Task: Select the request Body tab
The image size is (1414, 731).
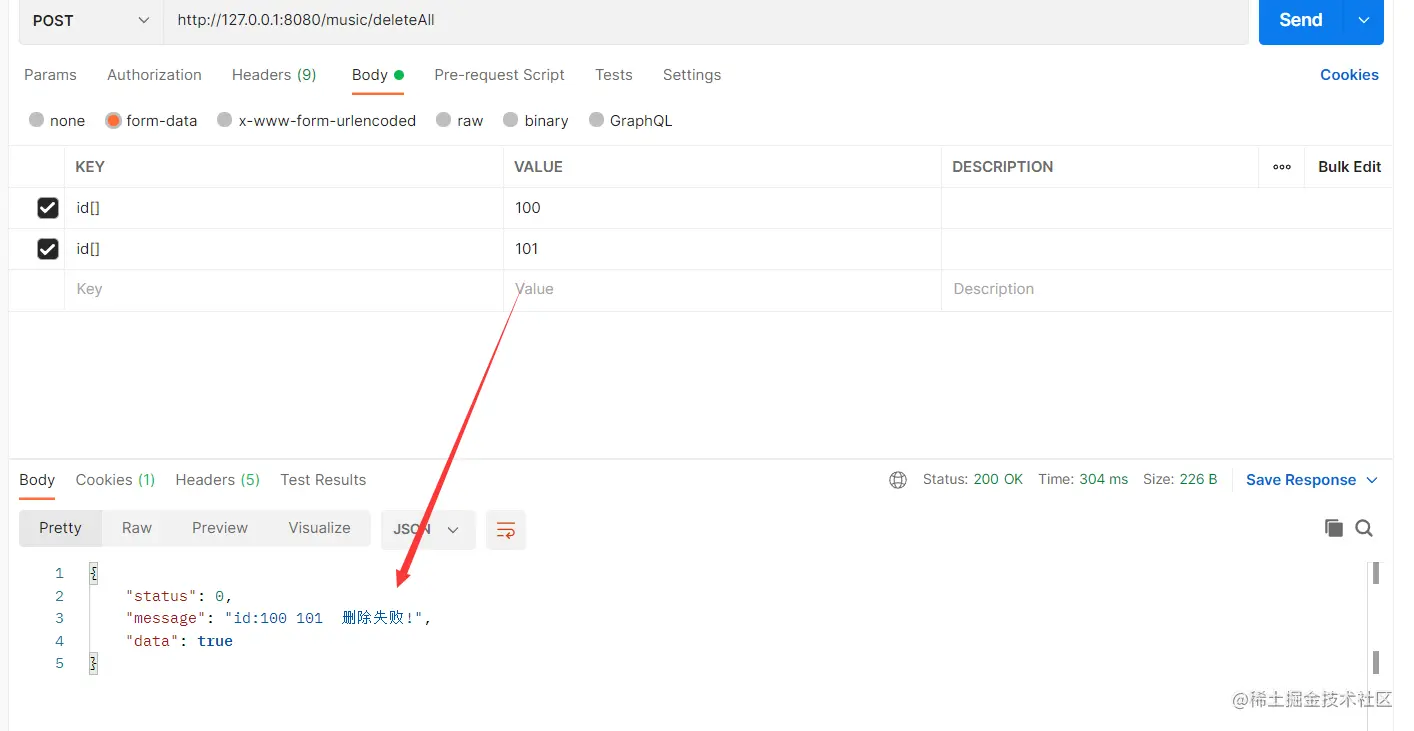Action: tap(377, 75)
